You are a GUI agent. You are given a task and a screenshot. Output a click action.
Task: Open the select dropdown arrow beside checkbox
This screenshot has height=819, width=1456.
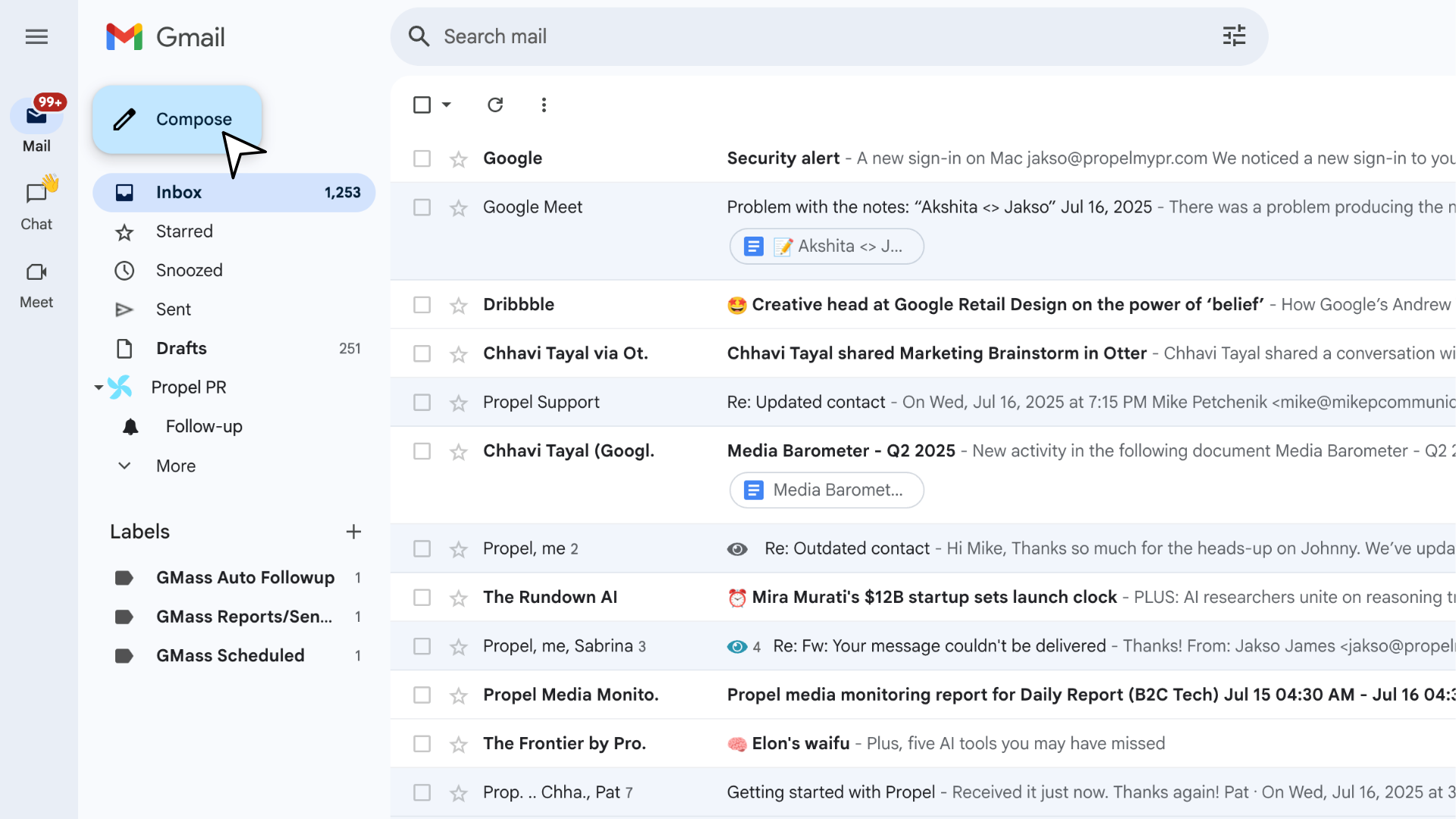tap(447, 105)
